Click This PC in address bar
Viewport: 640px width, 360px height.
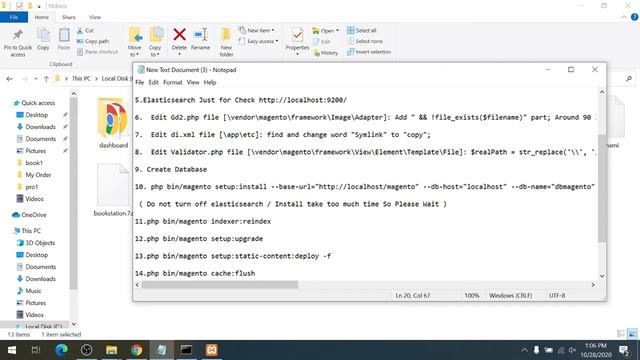coord(81,78)
